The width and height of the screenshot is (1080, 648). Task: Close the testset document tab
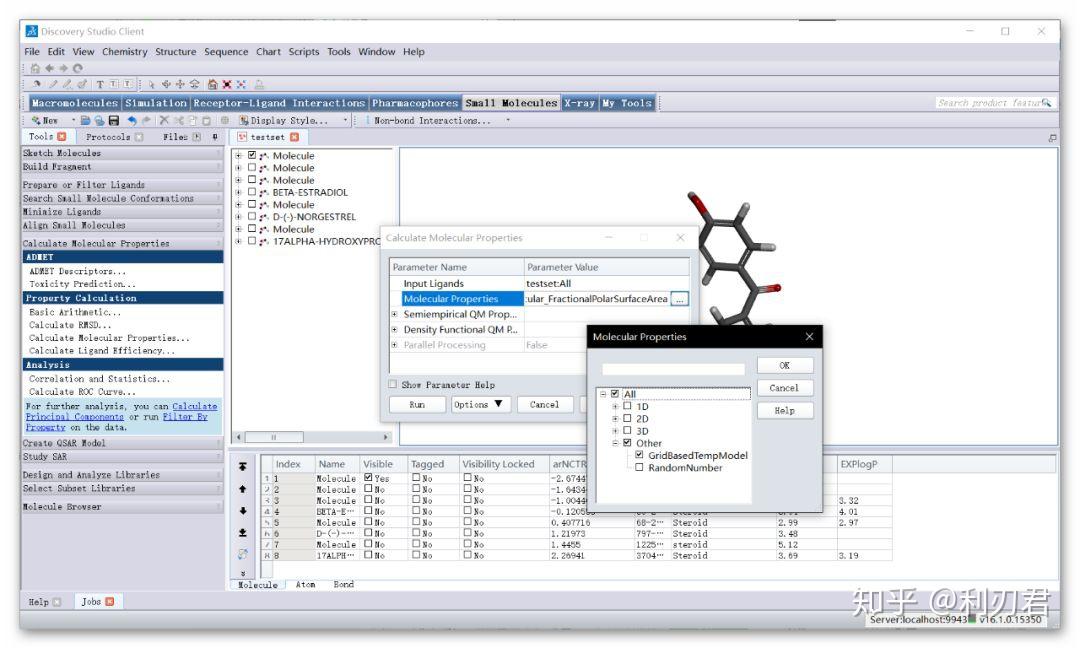click(294, 137)
